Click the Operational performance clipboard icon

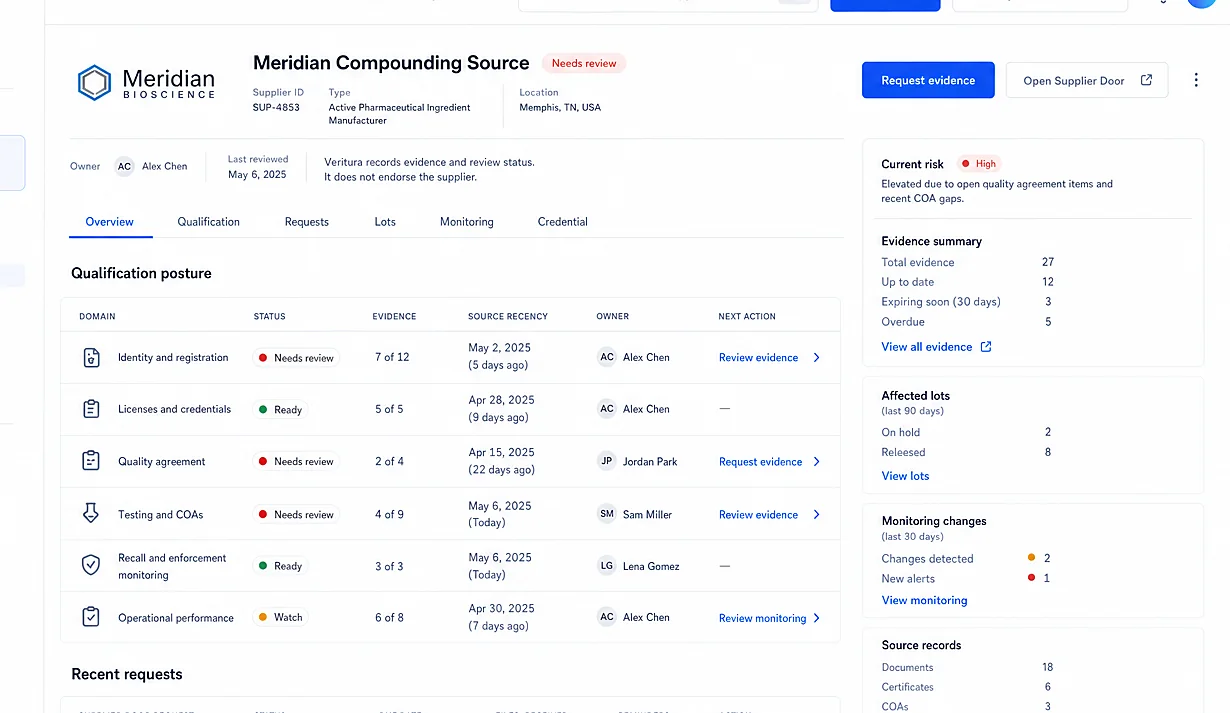coord(91,617)
